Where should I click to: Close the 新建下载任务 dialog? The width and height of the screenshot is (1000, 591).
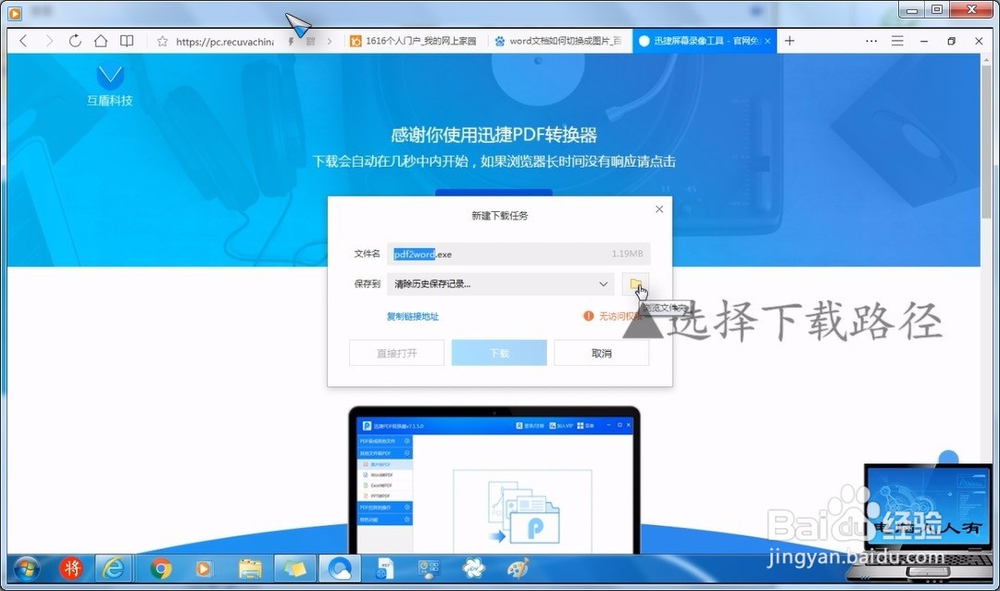tap(659, 209)
